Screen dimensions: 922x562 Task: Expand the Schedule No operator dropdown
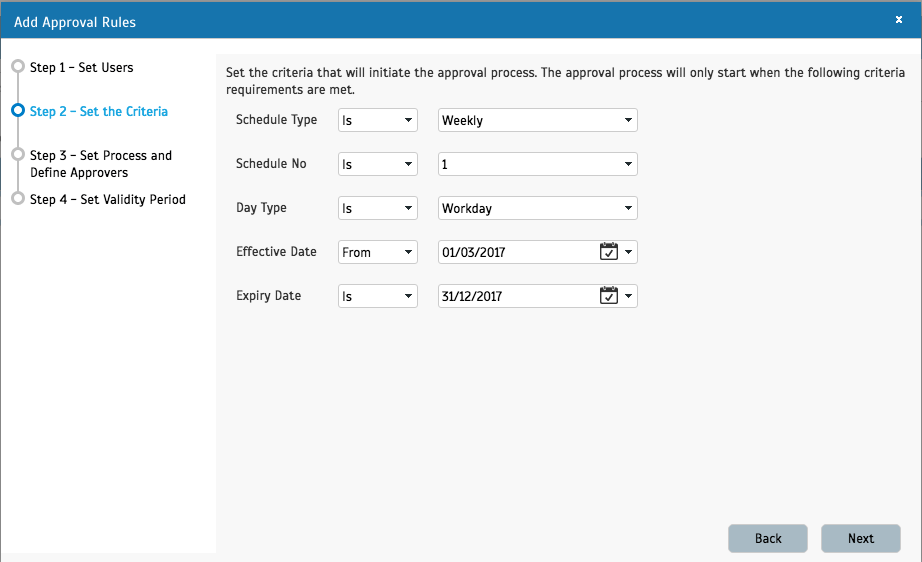tap(377, 164)
